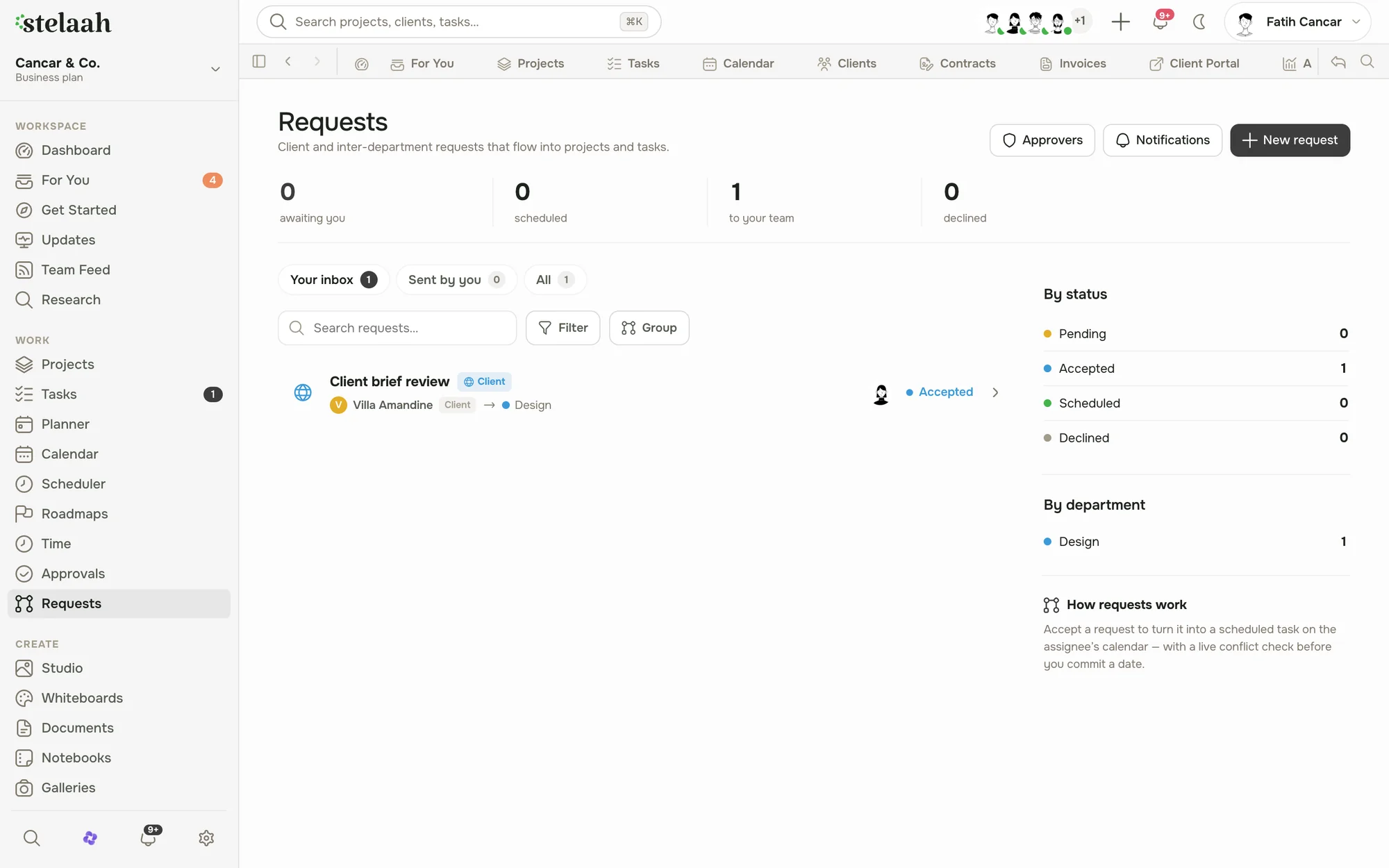Open Projects in the sidebar
Image resolution: width=1389 pixels, height=868 pixels.
(119, 364)
